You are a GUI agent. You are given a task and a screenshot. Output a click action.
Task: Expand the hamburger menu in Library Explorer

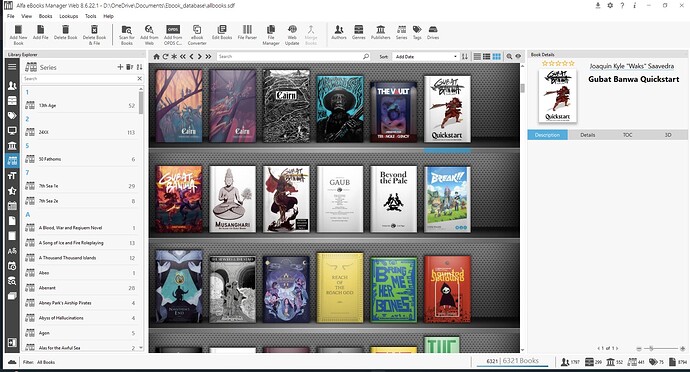(12, 67)
